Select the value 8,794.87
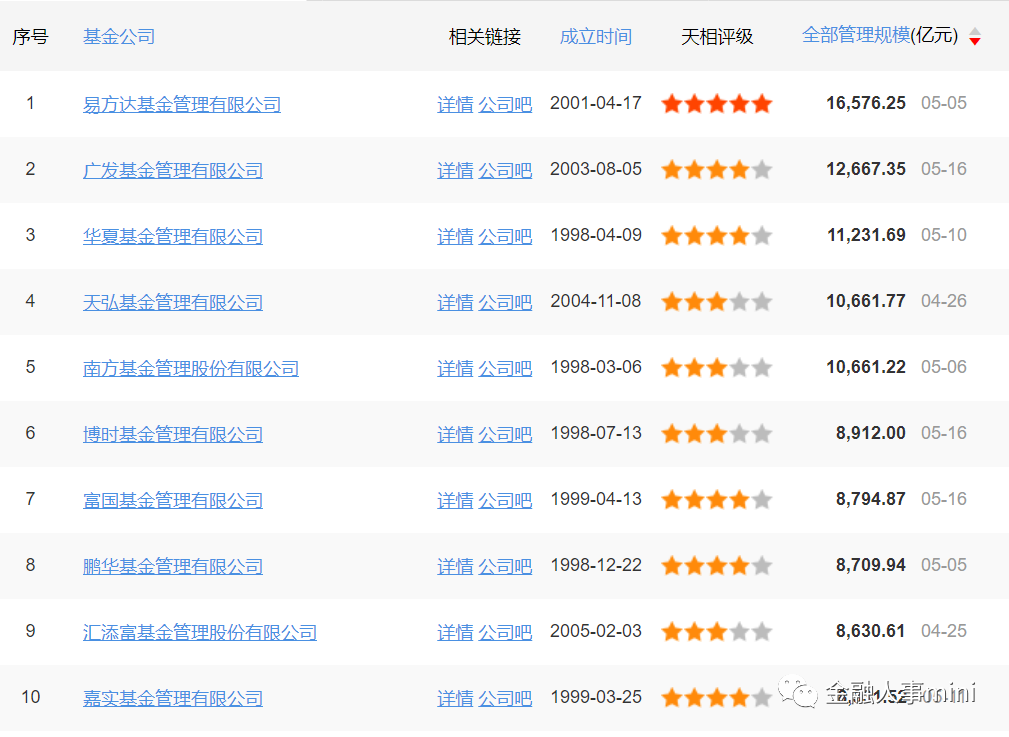 pyautogui.click(x=871, y=499)
